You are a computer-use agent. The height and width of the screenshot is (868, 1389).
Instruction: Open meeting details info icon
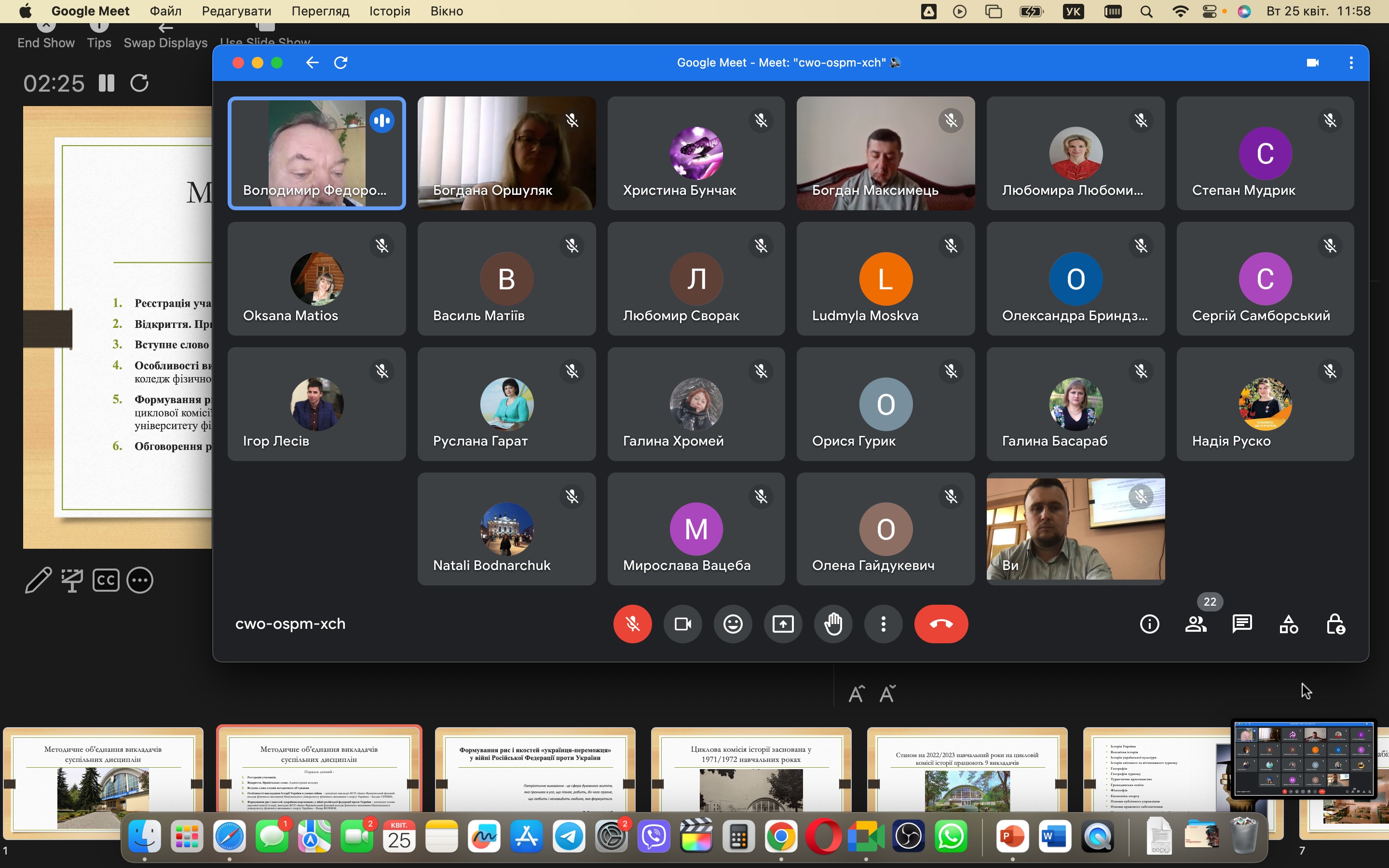(1150, 624)
